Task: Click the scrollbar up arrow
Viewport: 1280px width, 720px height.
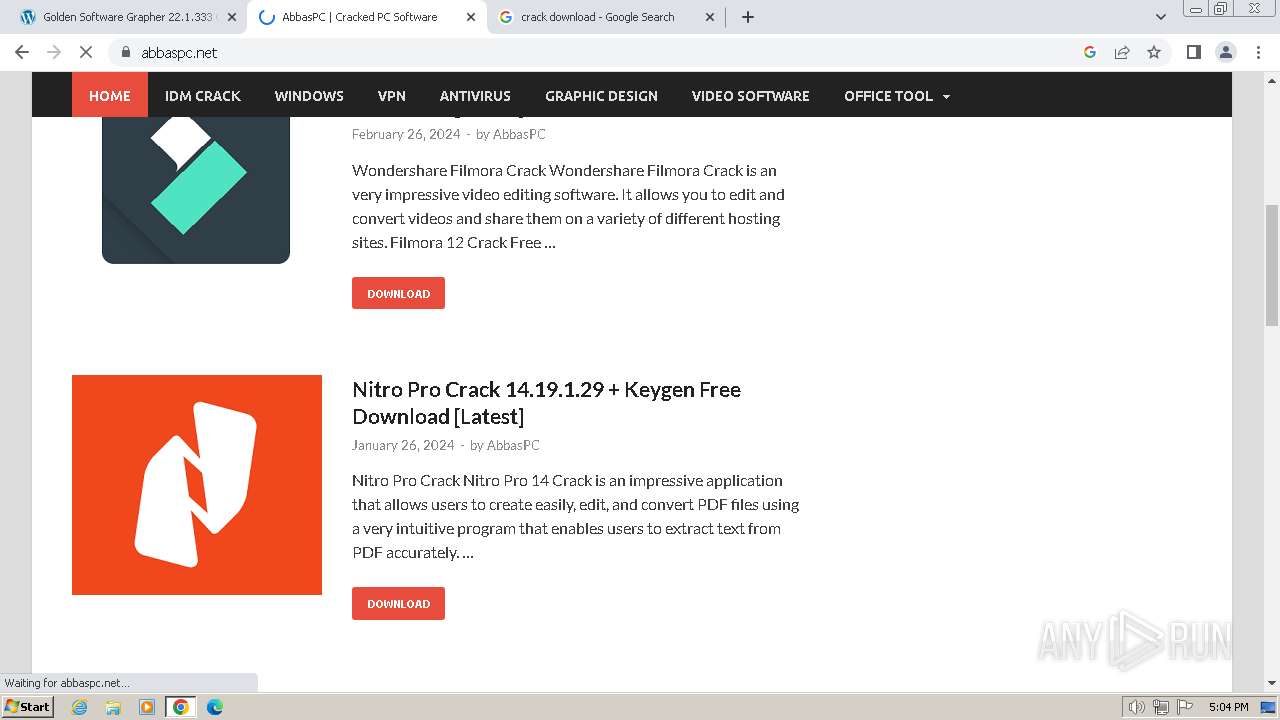Action: point(1272,81)
